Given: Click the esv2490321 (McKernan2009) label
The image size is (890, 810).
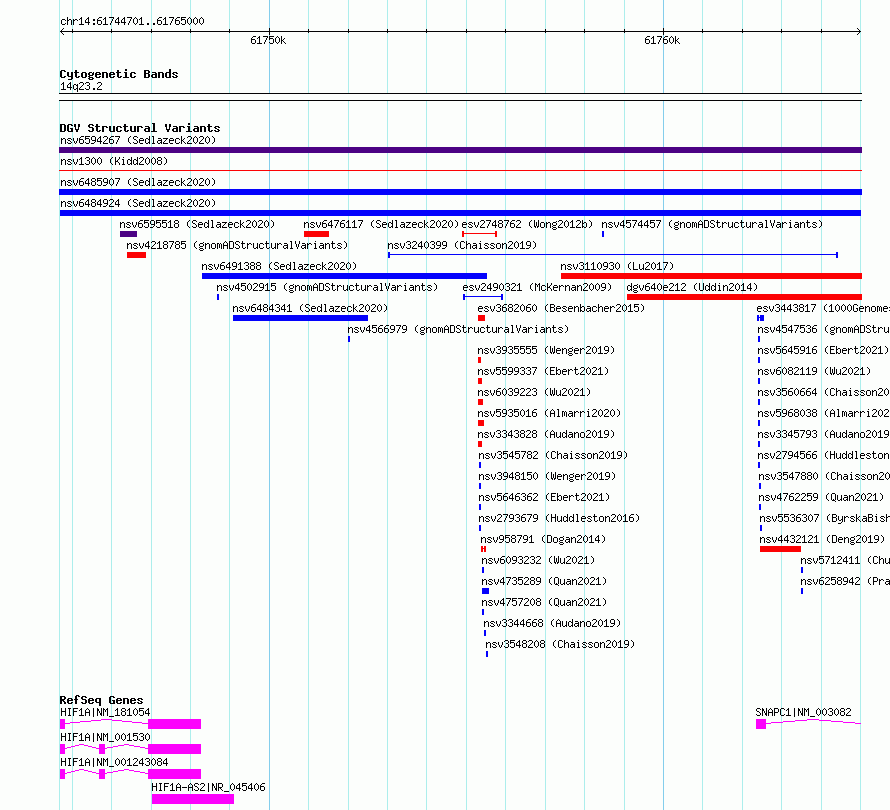Looking at the screenshot, I should [x=537, y=287].
